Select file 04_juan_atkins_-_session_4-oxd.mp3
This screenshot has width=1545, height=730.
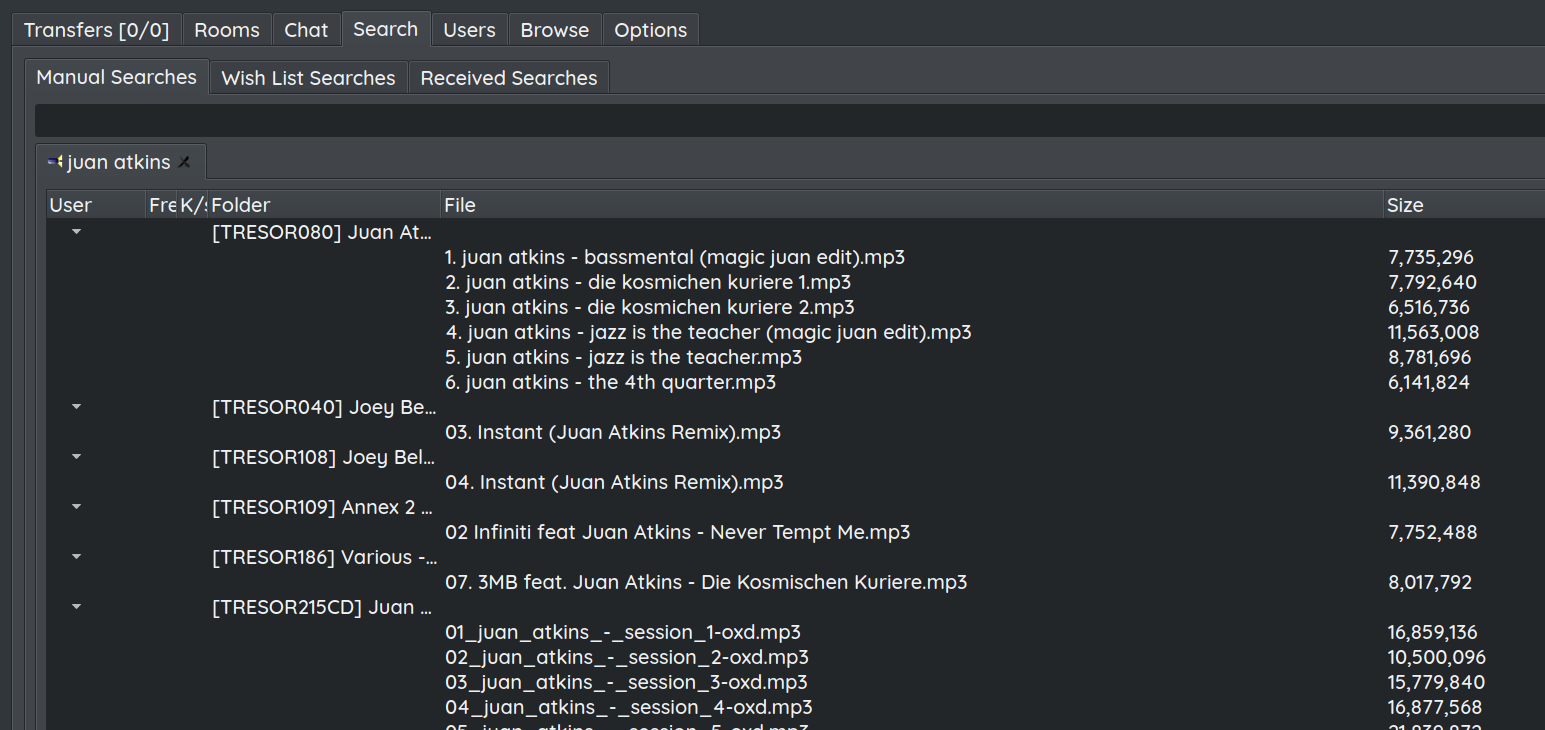coord(629,707)
